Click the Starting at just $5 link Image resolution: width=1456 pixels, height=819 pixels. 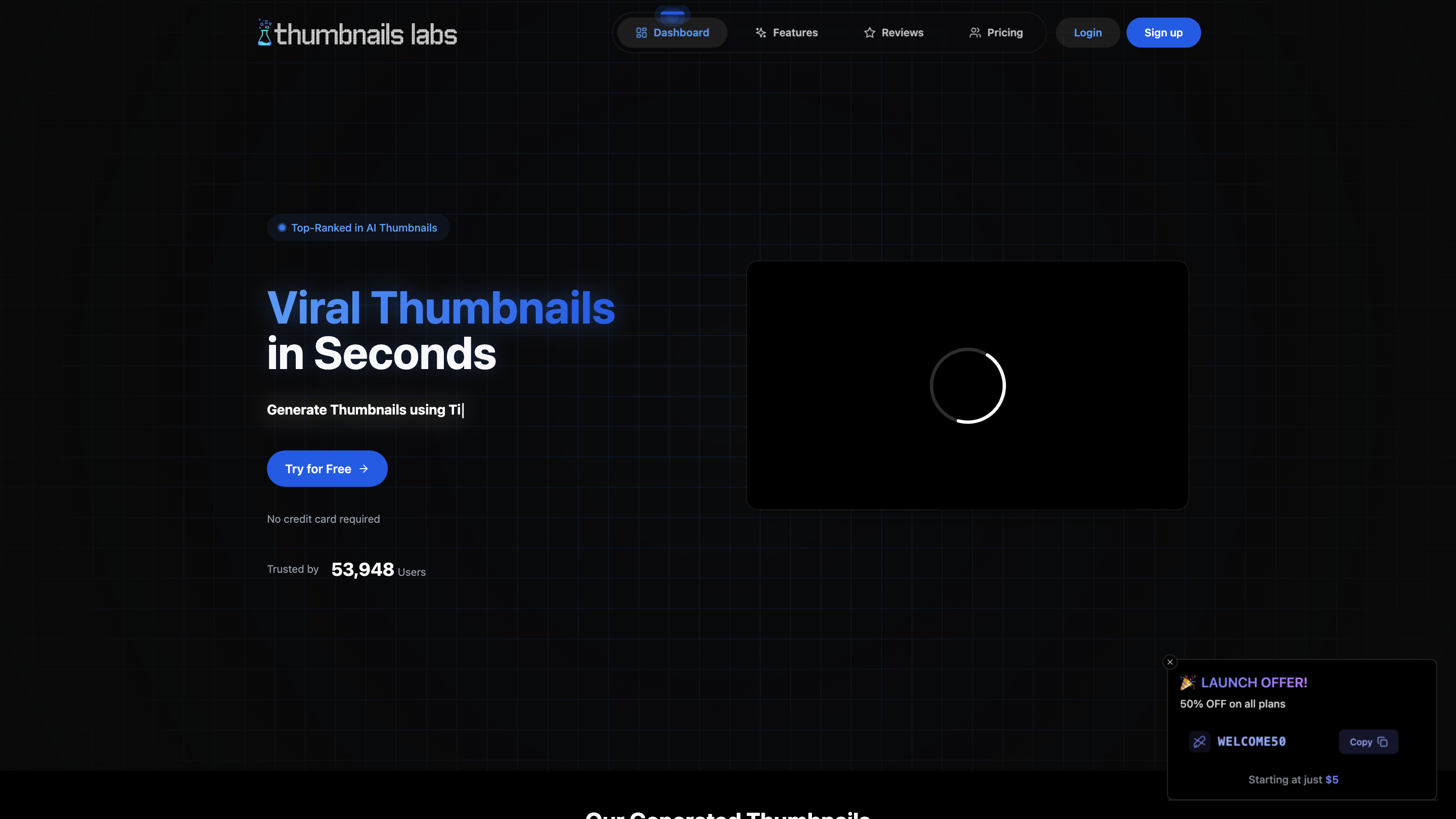coord(1294,779)
